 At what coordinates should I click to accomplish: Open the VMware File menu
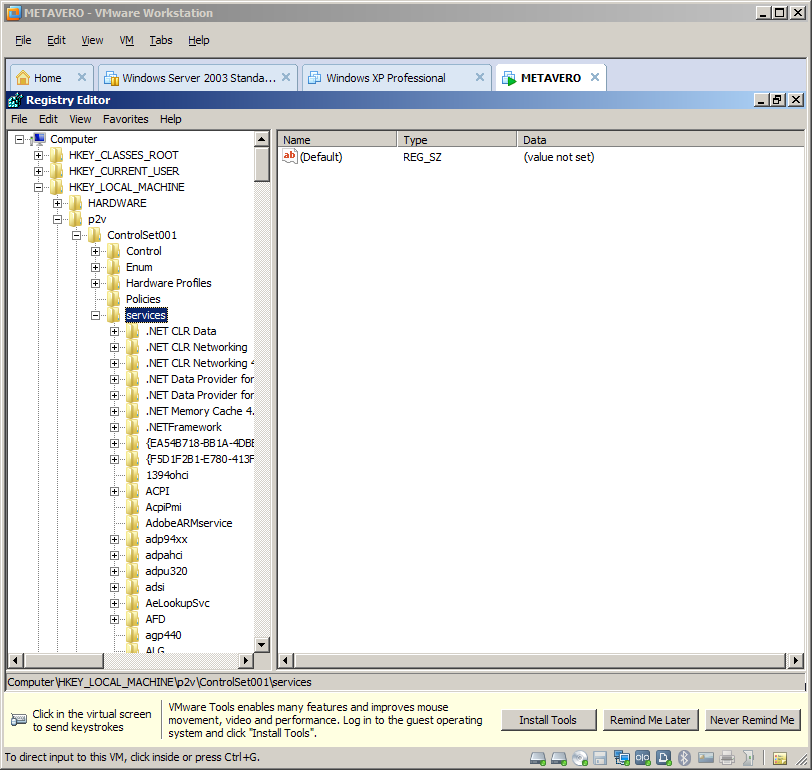pyautogui.click(x=23, y=40)
